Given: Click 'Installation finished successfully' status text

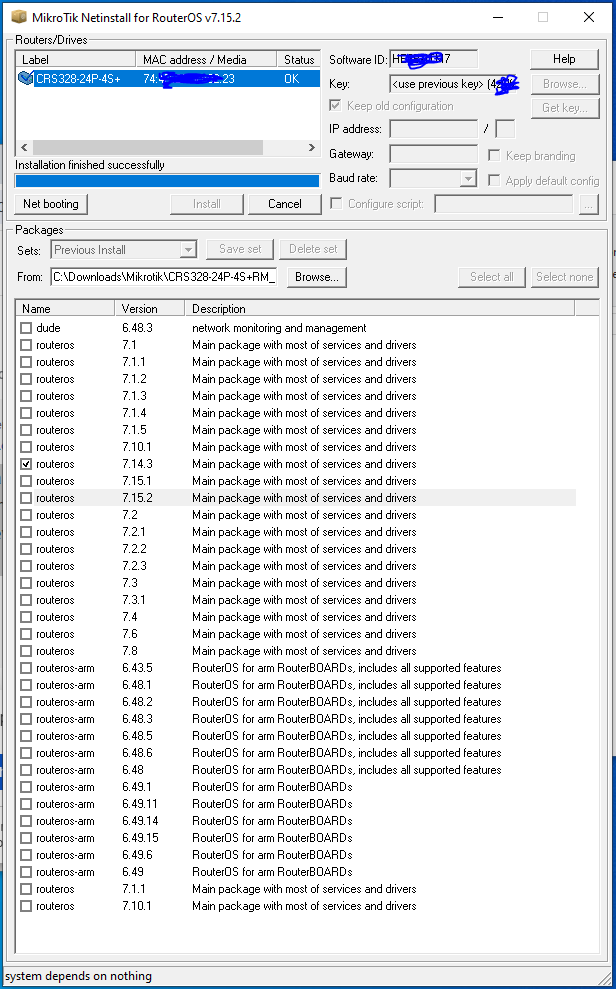Looking at the screenshot, I should [90, 165].
